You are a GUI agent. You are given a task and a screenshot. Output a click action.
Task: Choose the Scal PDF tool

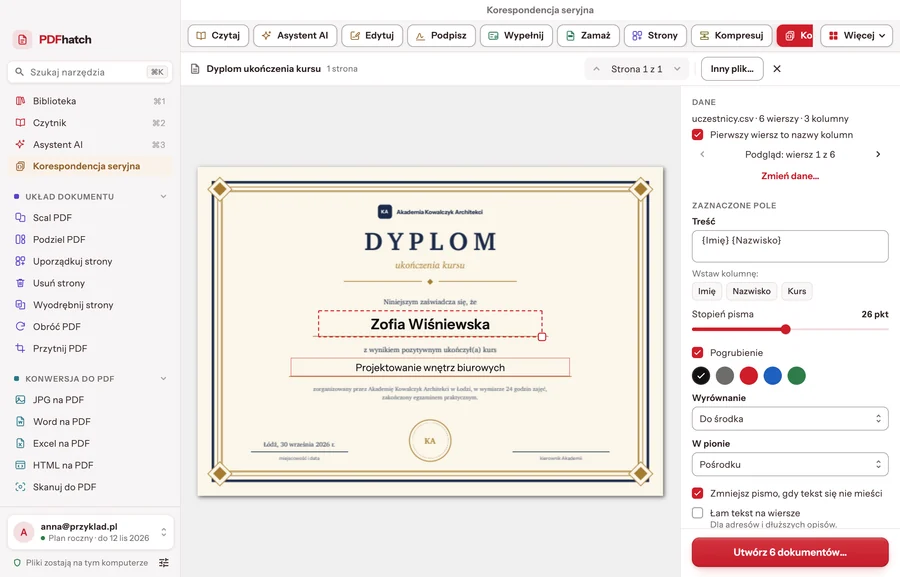tap(90, 218)
